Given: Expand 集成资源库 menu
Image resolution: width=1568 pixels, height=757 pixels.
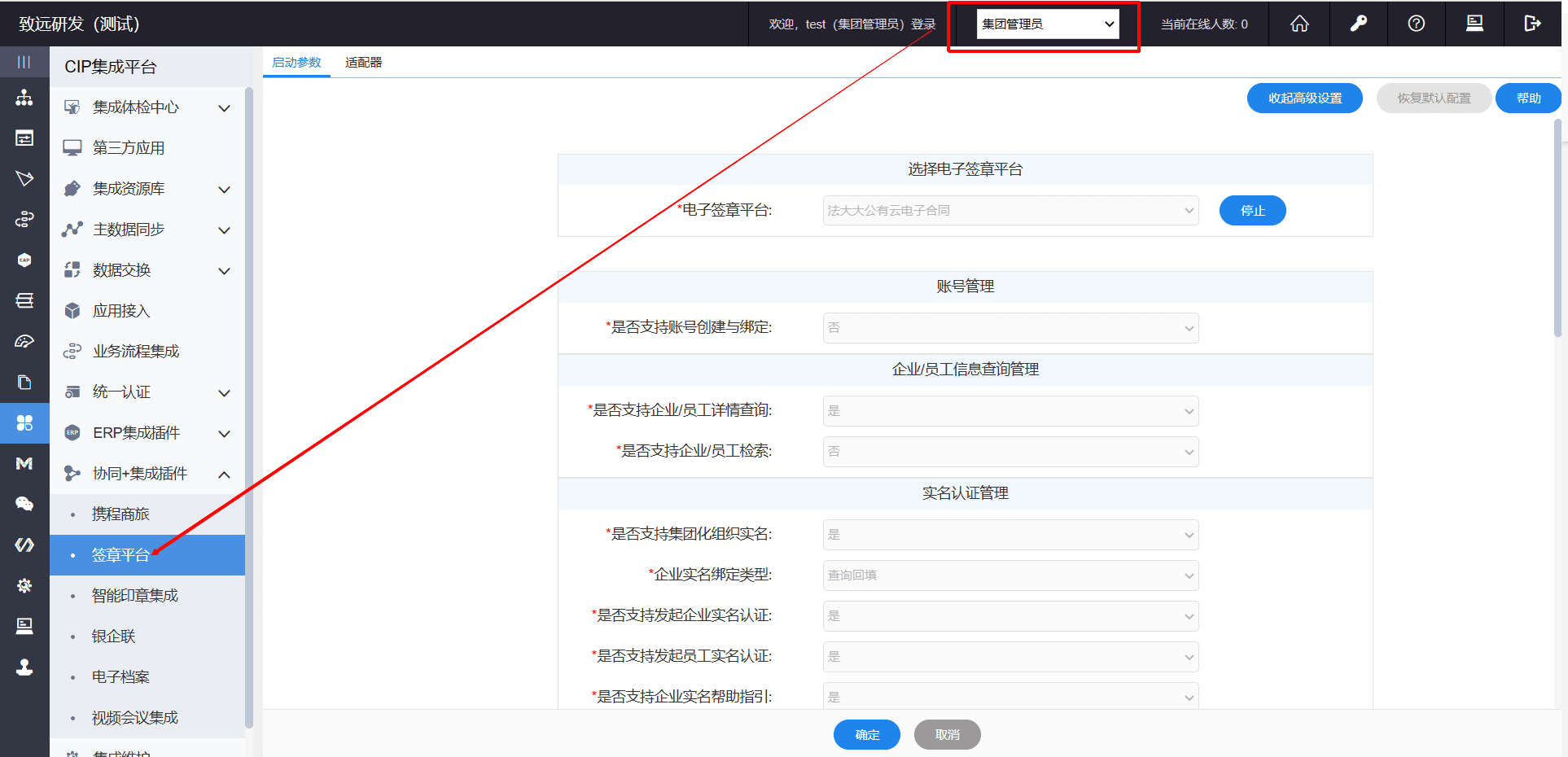Looking at the screenshot, I should [x=147, y=189].
